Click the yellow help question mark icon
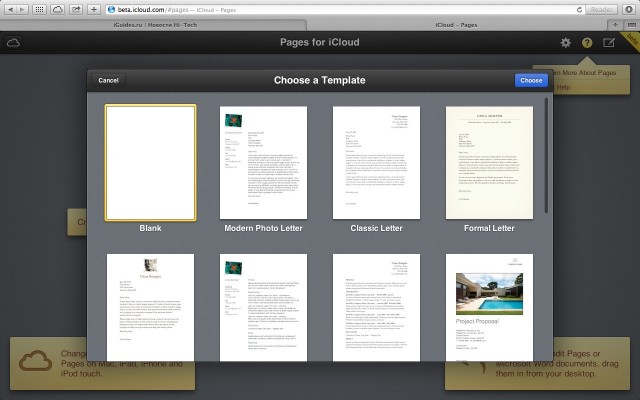This screenshot has width=640, height=400. [587, 42]
